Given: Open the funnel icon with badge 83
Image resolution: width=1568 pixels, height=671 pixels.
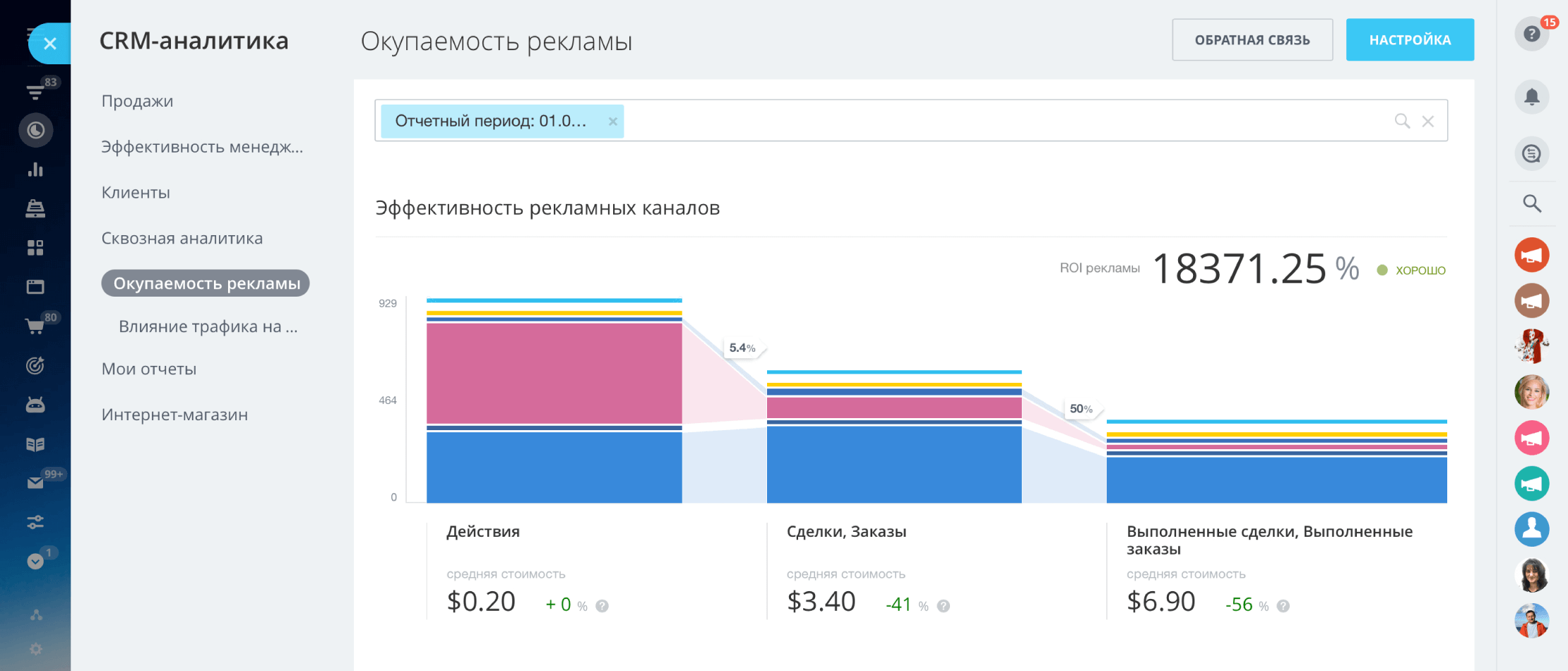Looking at the screenshot, I should tap(35, 92).
